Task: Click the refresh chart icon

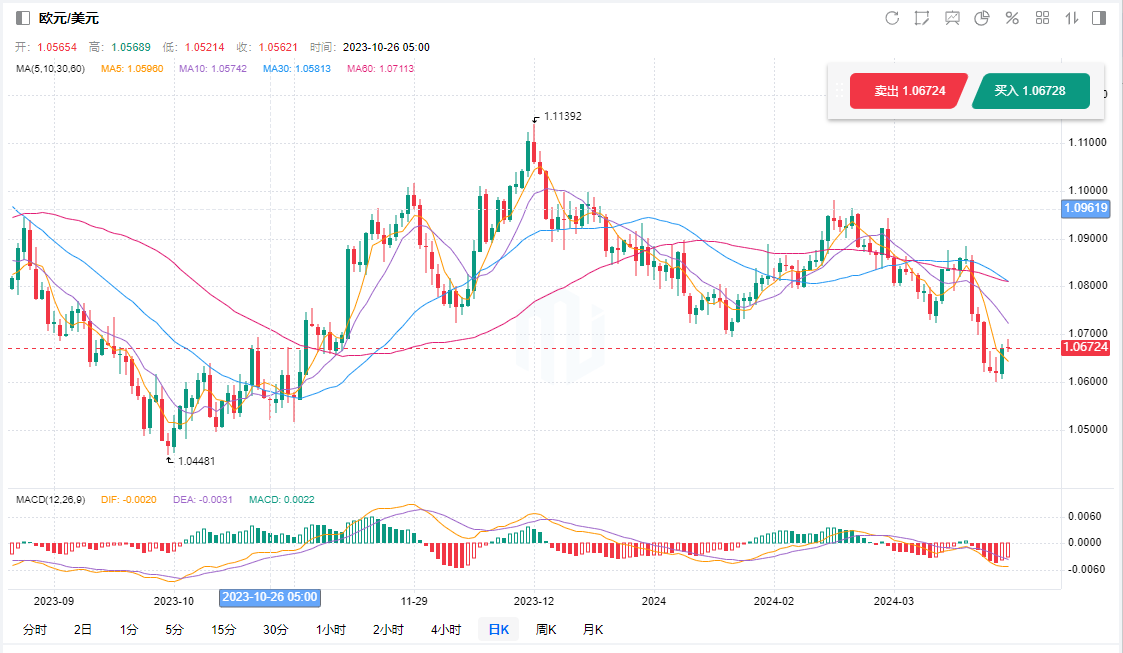Action: tap(892, 18)
